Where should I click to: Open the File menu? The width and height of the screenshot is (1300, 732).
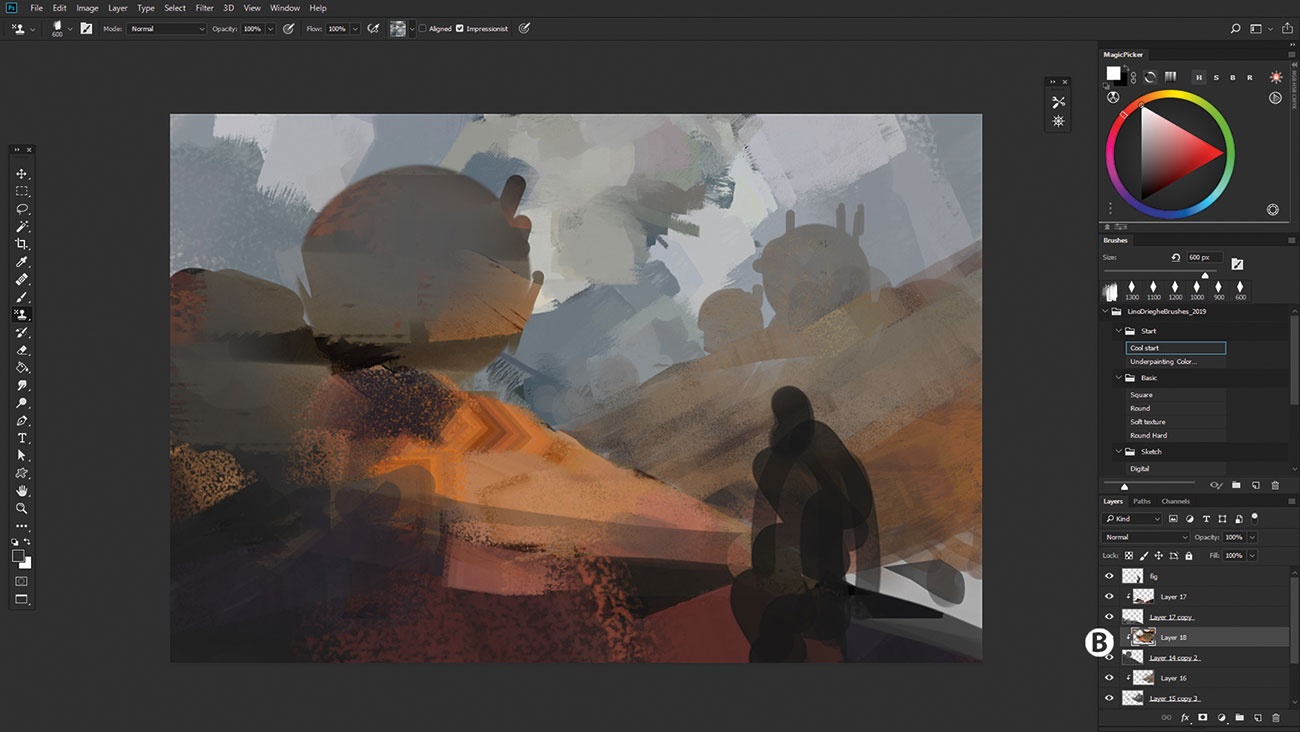[x=36, y=8]
